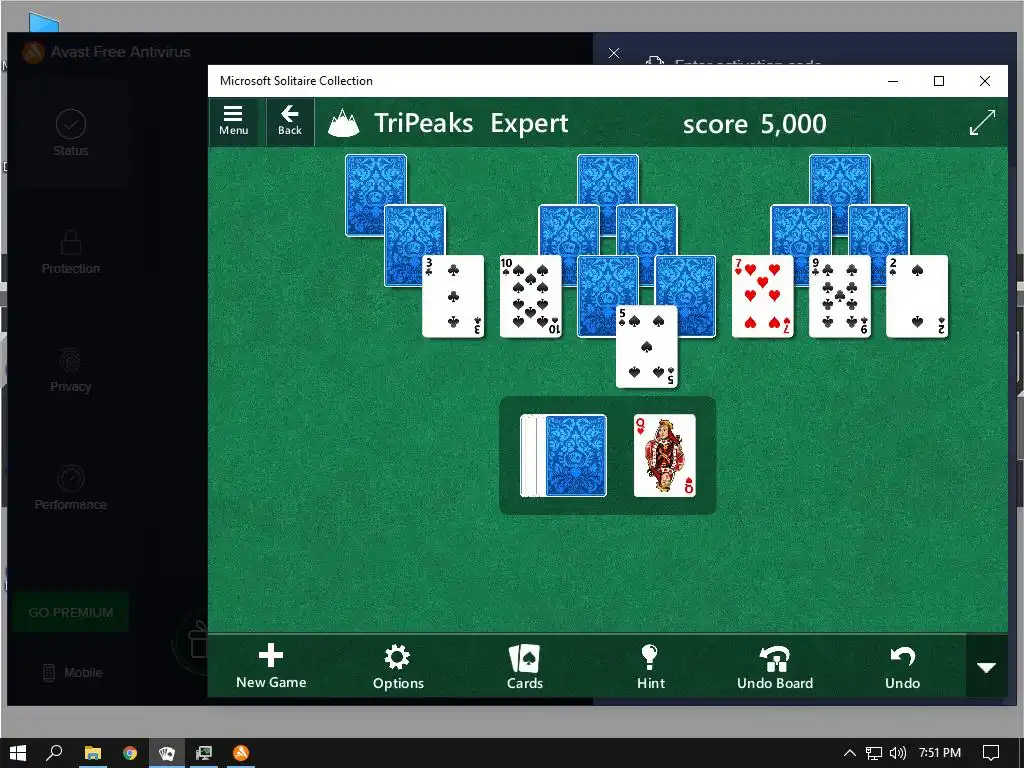Image resolution: width=1024 pixels, height=768 pixels.
Task: Request a Hint with the lightbulb
Action: click(650, 666)
